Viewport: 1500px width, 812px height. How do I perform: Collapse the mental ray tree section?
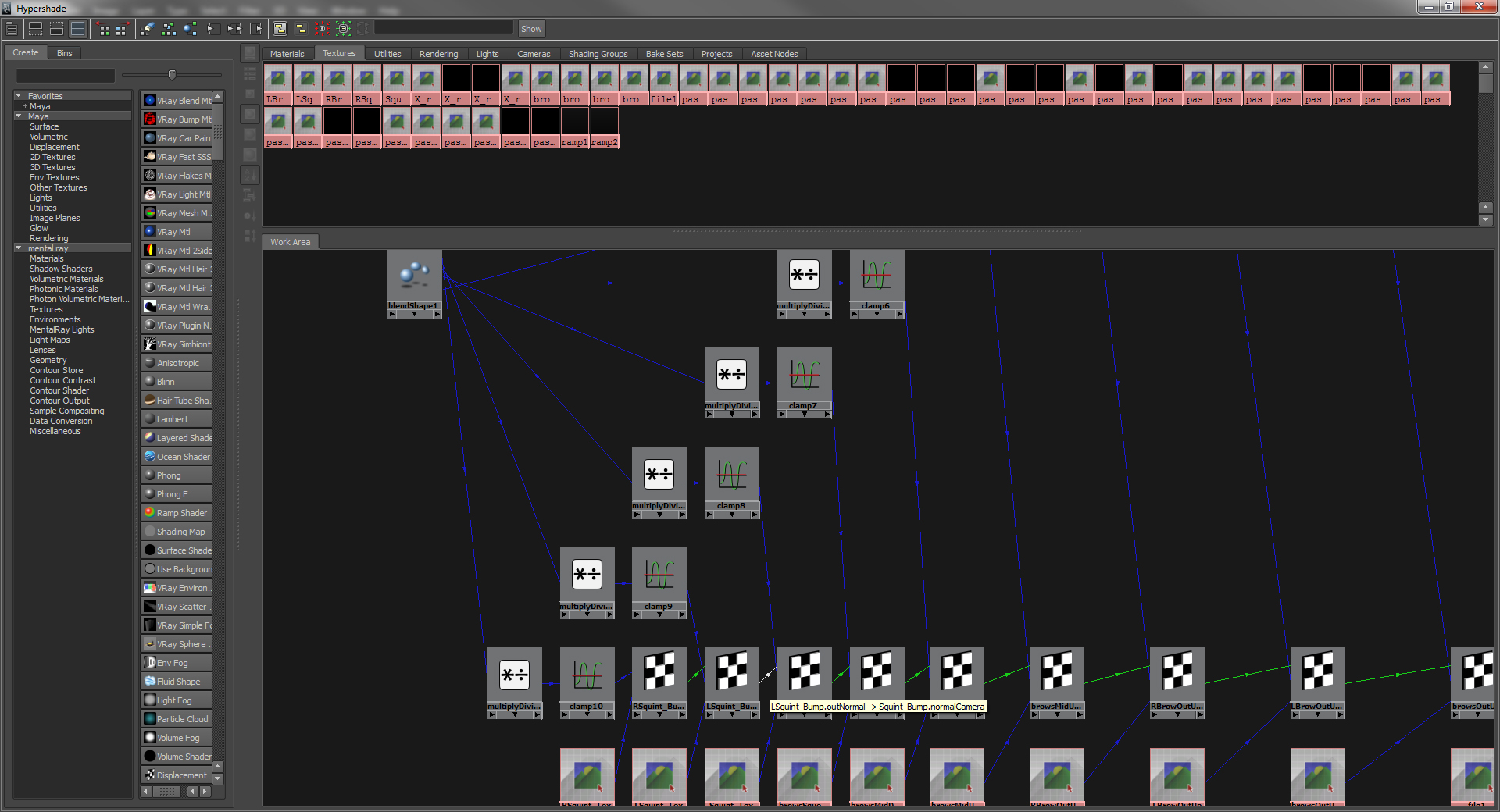[x=19, y=248]
